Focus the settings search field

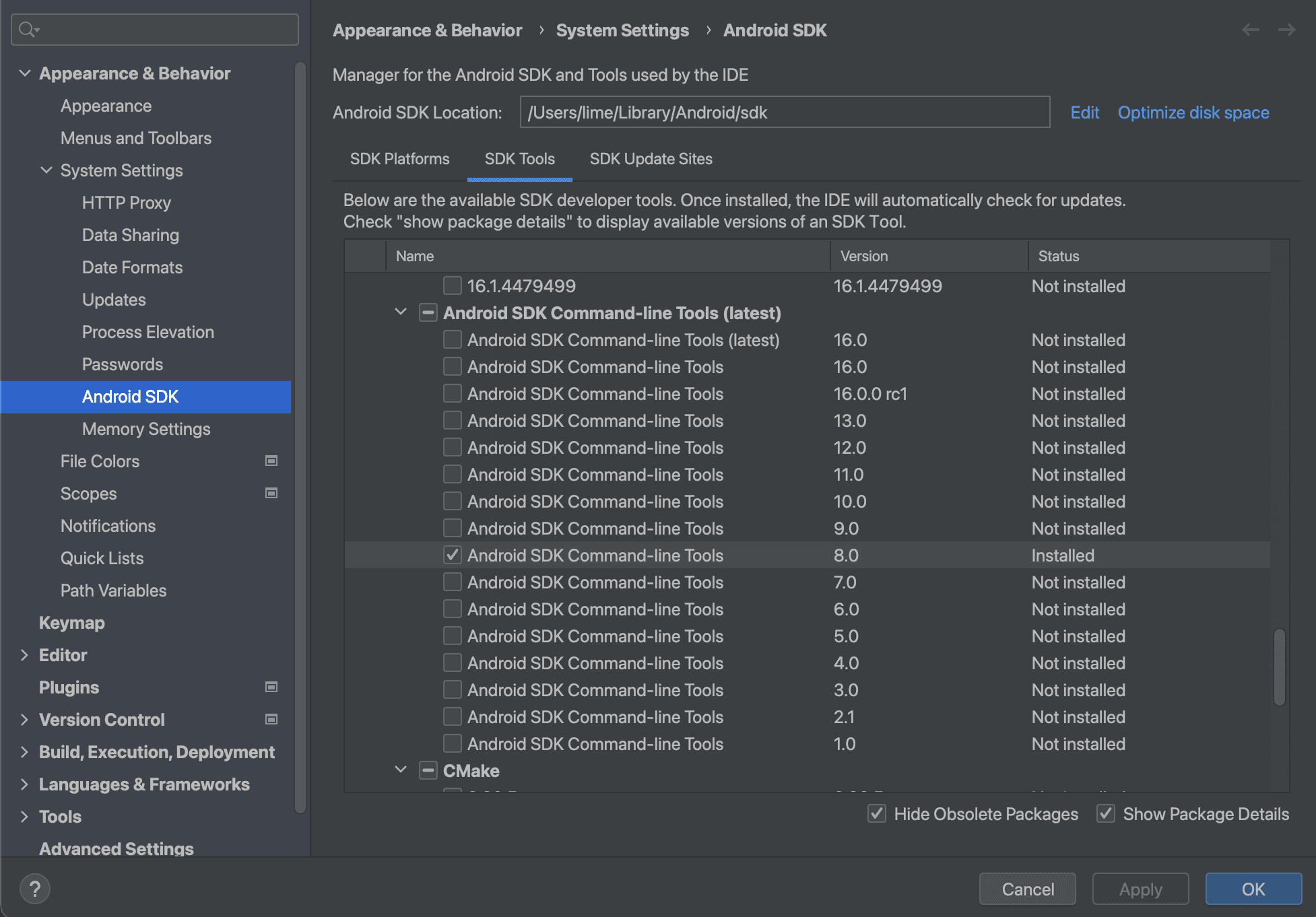(x=155, y=30)
